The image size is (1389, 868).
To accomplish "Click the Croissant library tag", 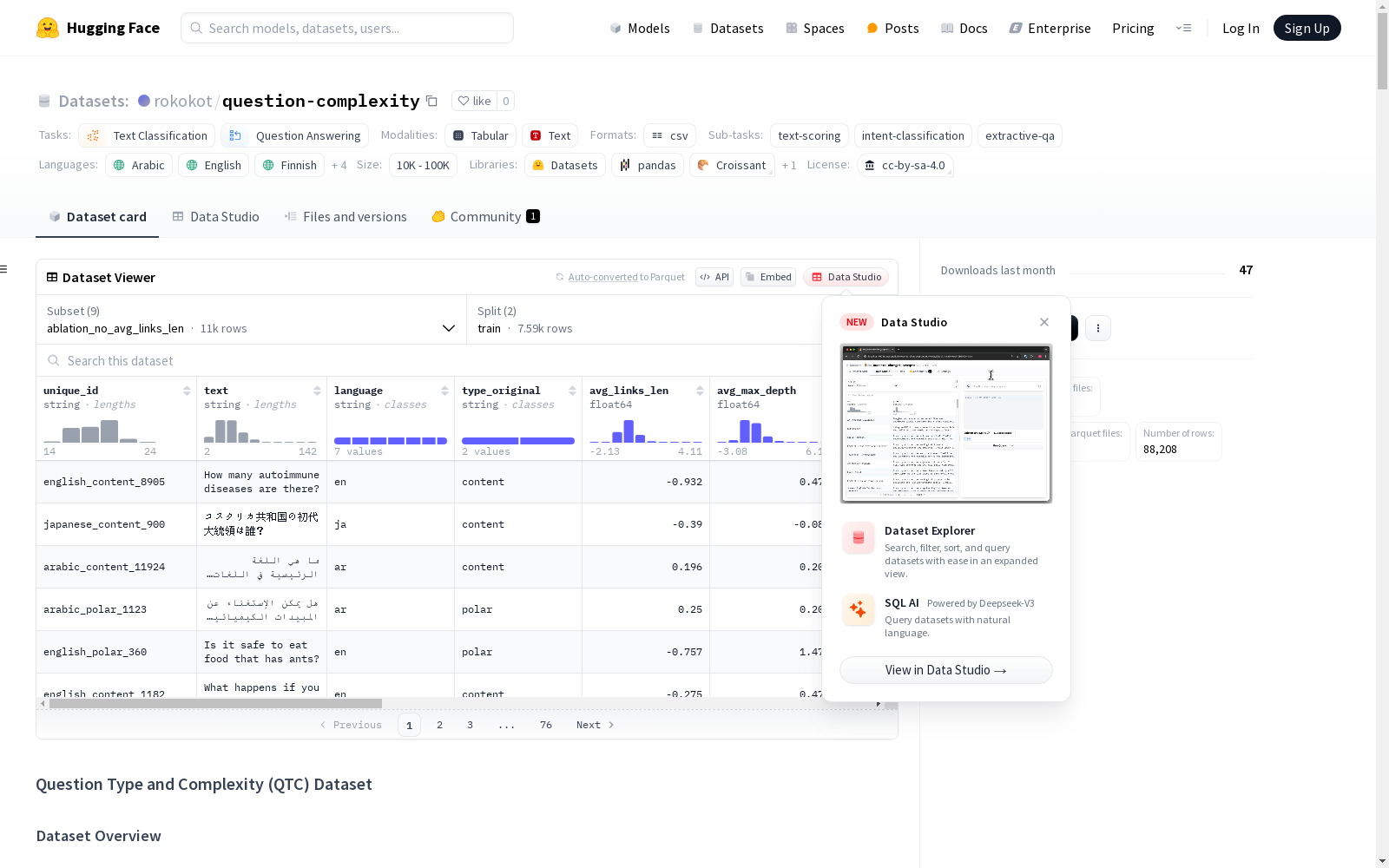I will pyautogui.click(x=731, y=165).
